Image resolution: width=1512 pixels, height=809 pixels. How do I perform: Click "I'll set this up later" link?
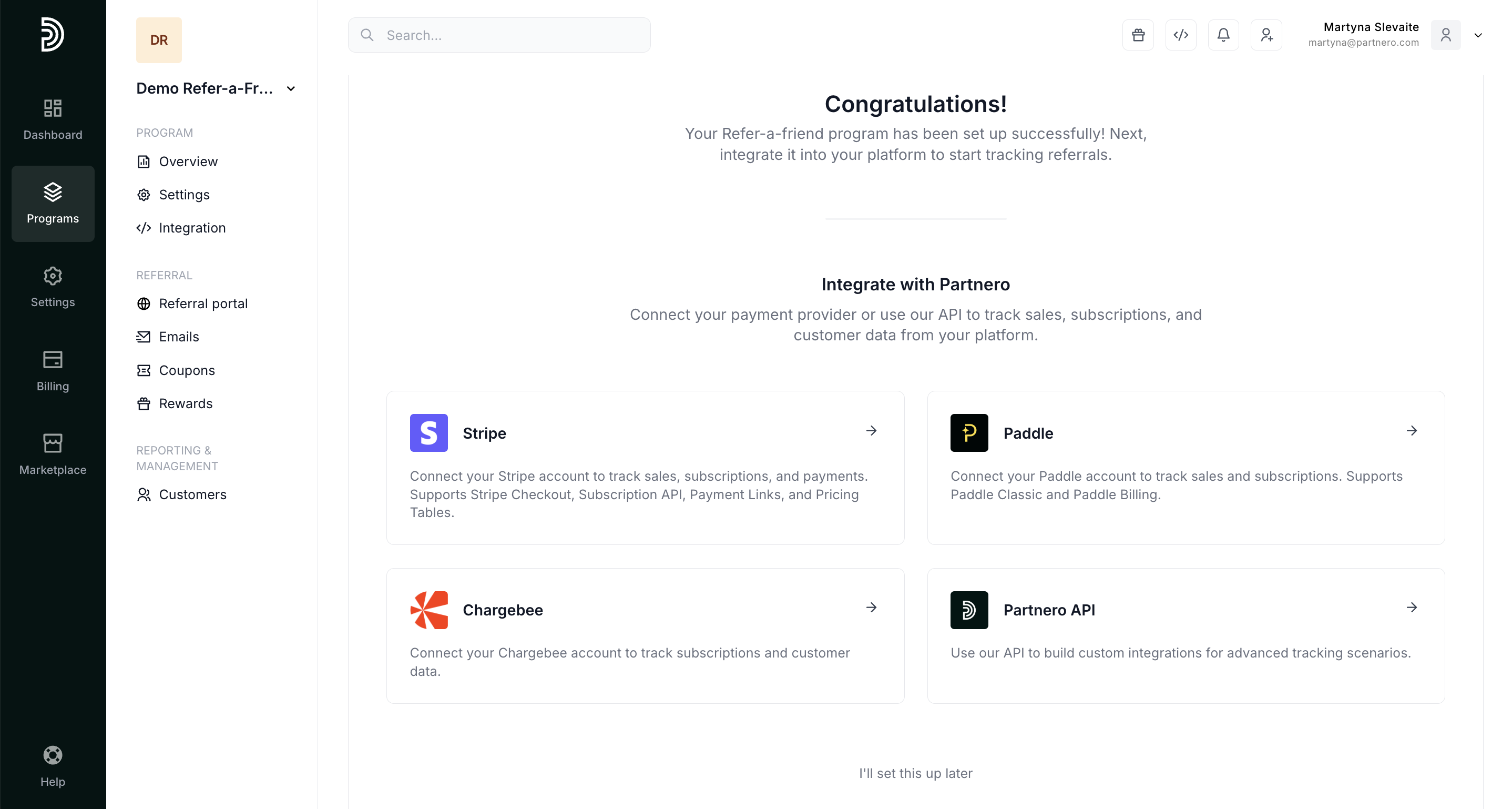click(915, 773)
